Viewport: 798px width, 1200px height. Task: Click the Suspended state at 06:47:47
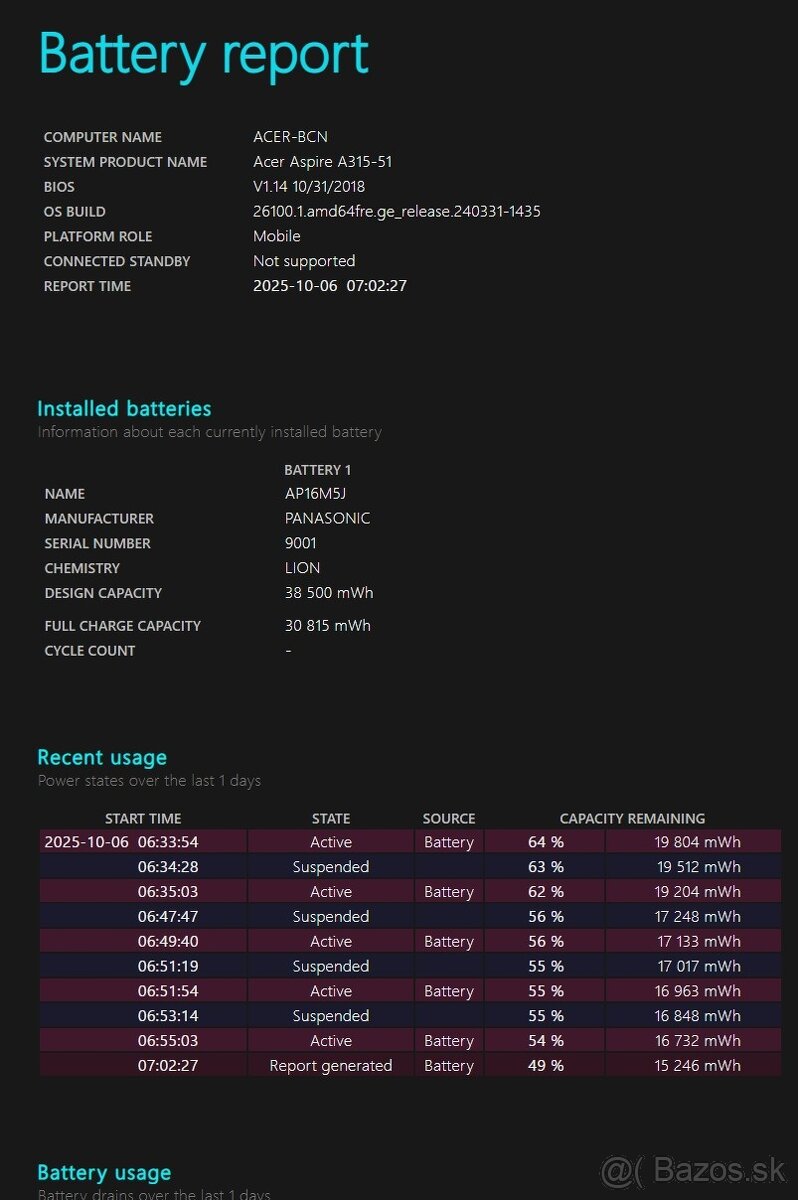pyautogui.click(x=331, y=917)
